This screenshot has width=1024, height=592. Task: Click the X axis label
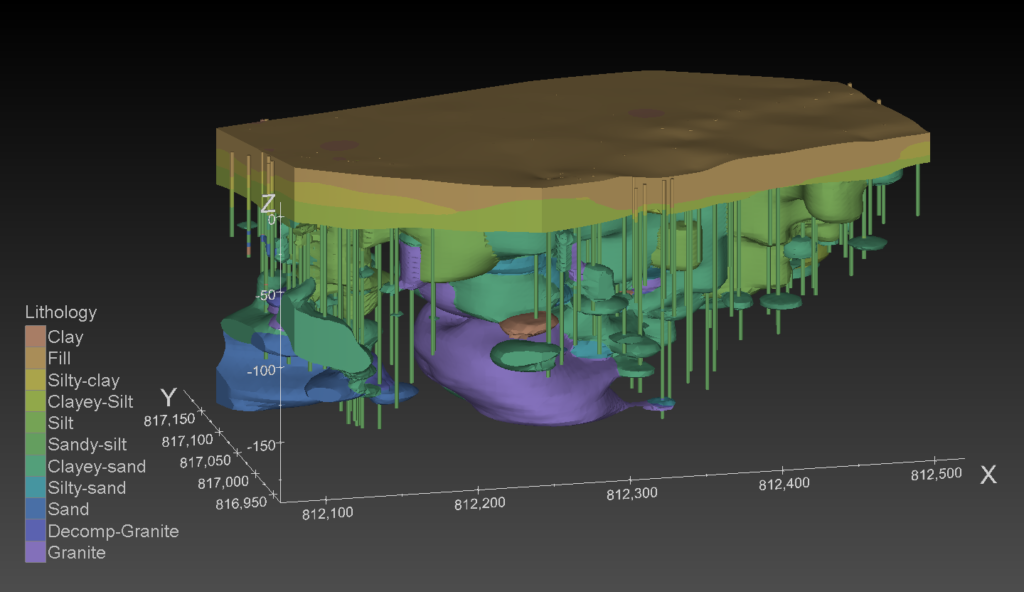[988, 475]
